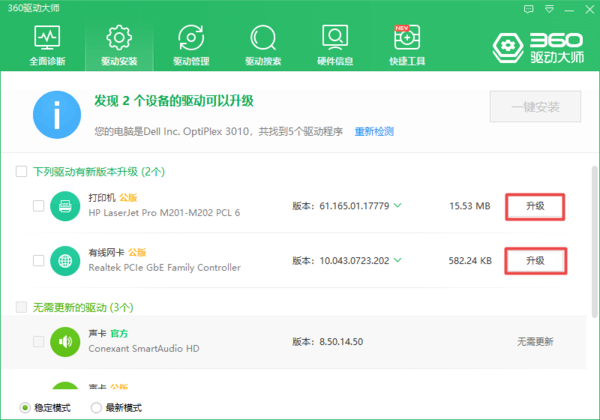Select the 最新模式 radio button
The height and width of the screenshot is (420, 600).
[x=96, y=408]
